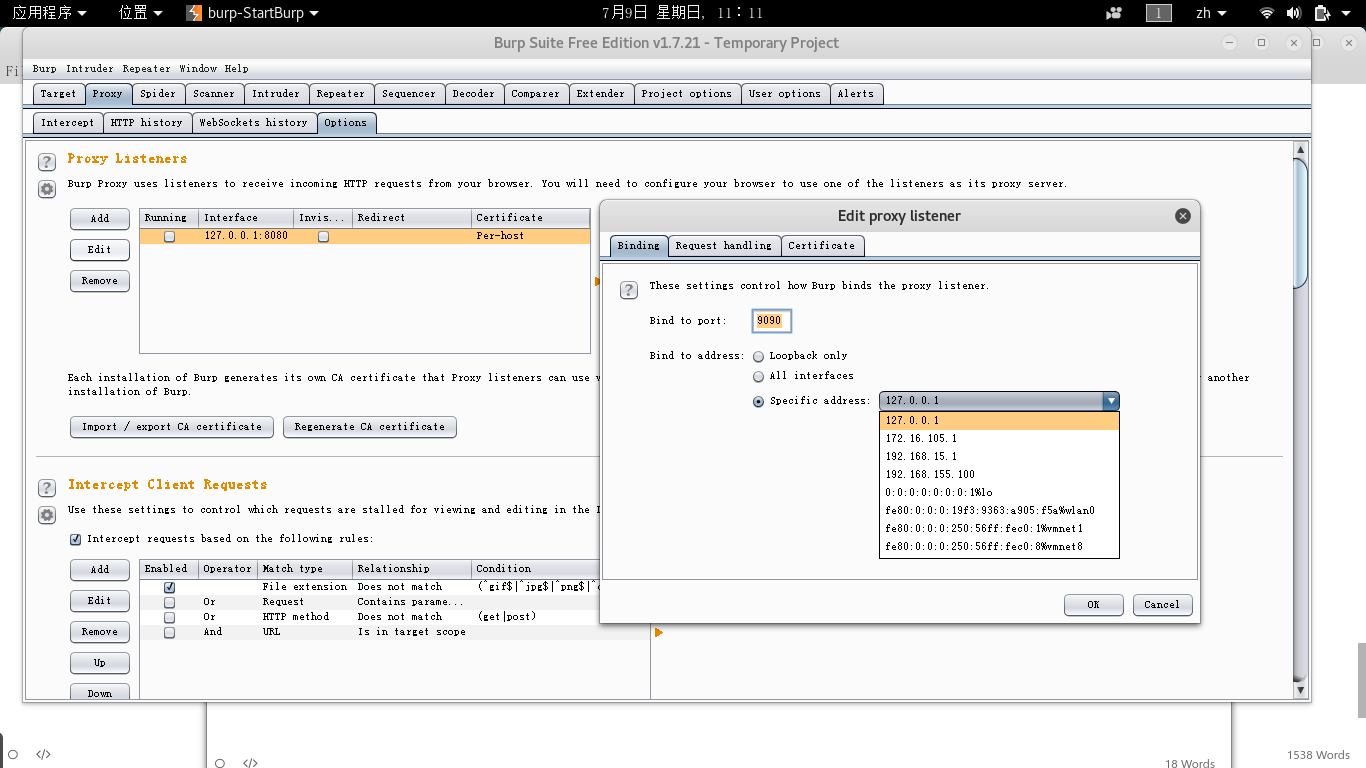The height and width of the screenshot is (768, 1366).
Task: Open the Intercept Client Requests gear icon
Action: pyautogui.click(x=47, y=515)
